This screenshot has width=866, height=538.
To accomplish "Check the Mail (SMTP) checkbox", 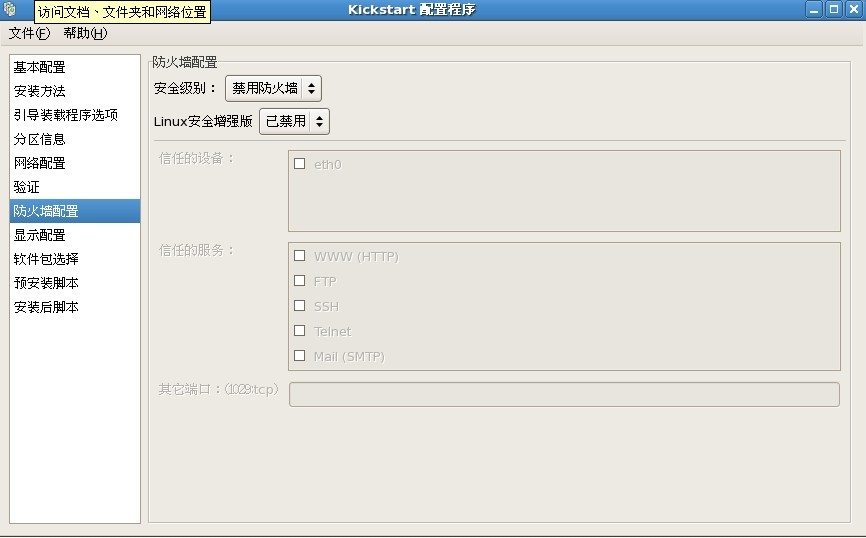I will 299,356.
